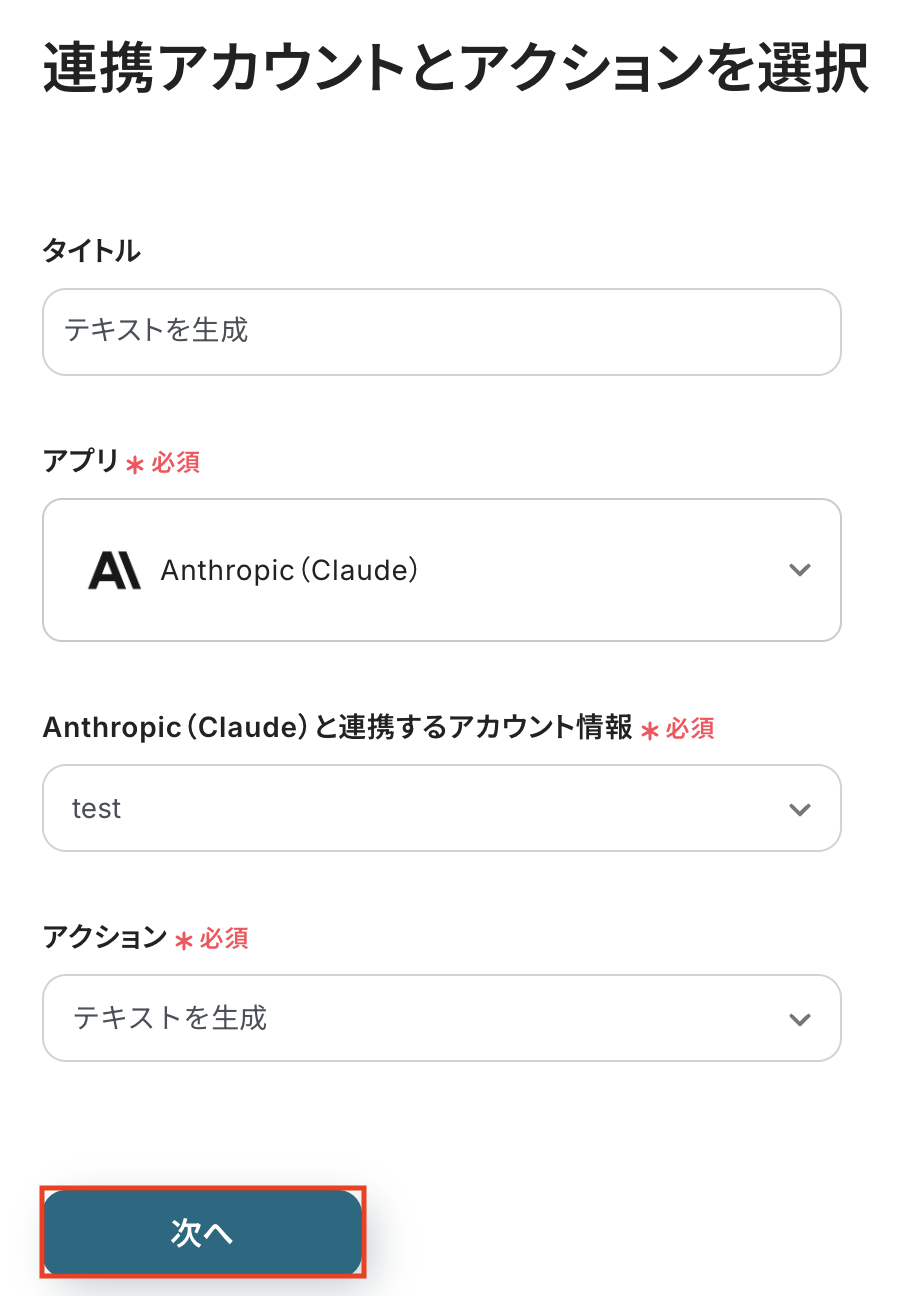The width and height of the screenshot is (912, 1296).
Task: Click the red asterisk next to アクション
Action: 184,940
